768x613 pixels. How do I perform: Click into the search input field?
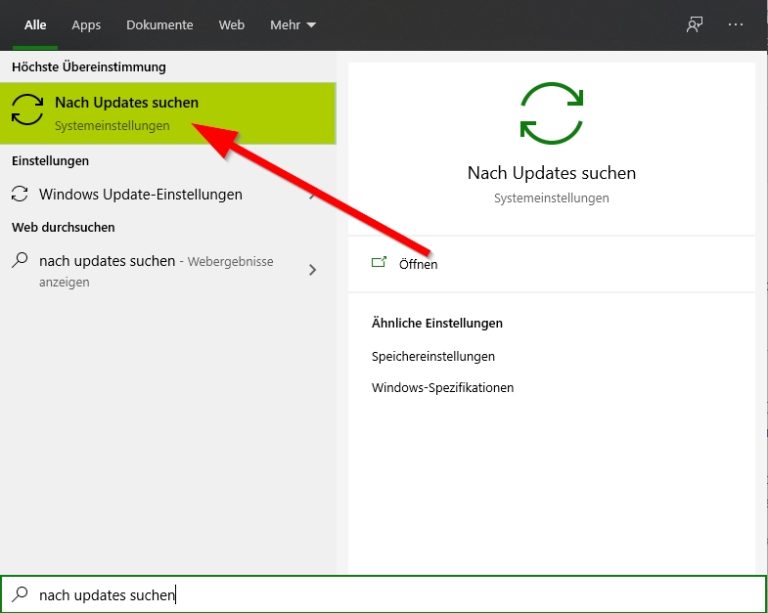[384, 594]
